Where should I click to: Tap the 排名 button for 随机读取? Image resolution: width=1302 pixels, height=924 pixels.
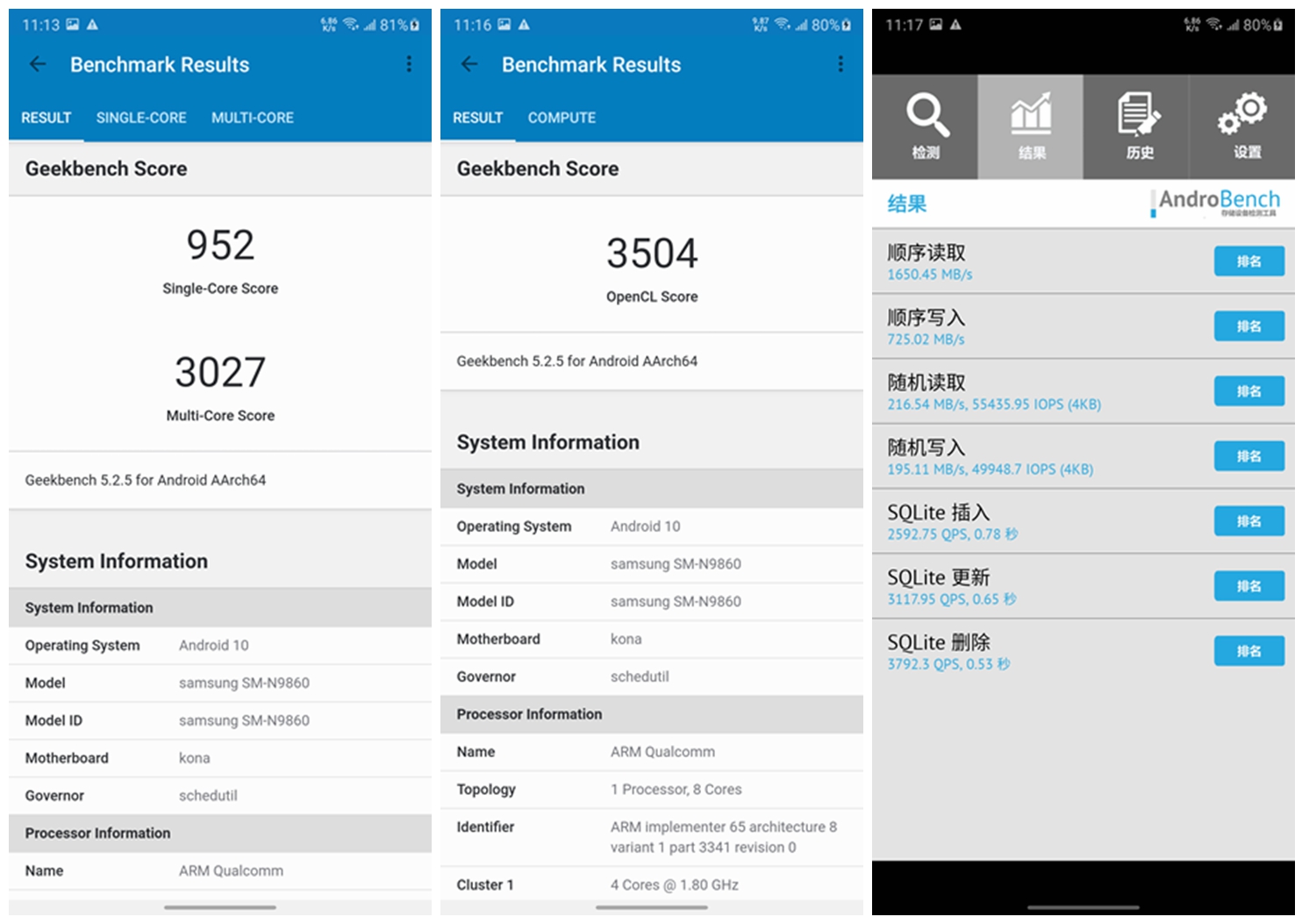pos(1249,391)
